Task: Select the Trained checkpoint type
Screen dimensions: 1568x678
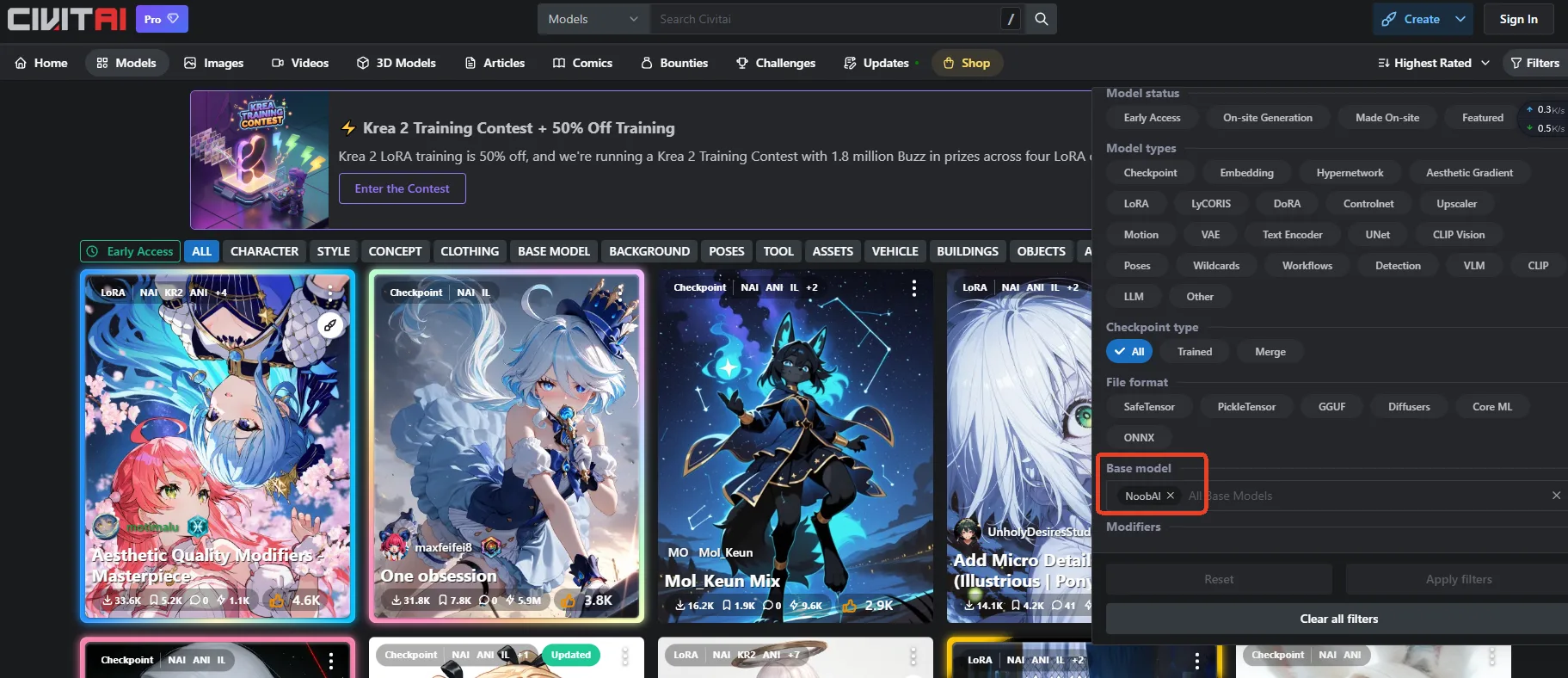Action: coord(1195,352)
